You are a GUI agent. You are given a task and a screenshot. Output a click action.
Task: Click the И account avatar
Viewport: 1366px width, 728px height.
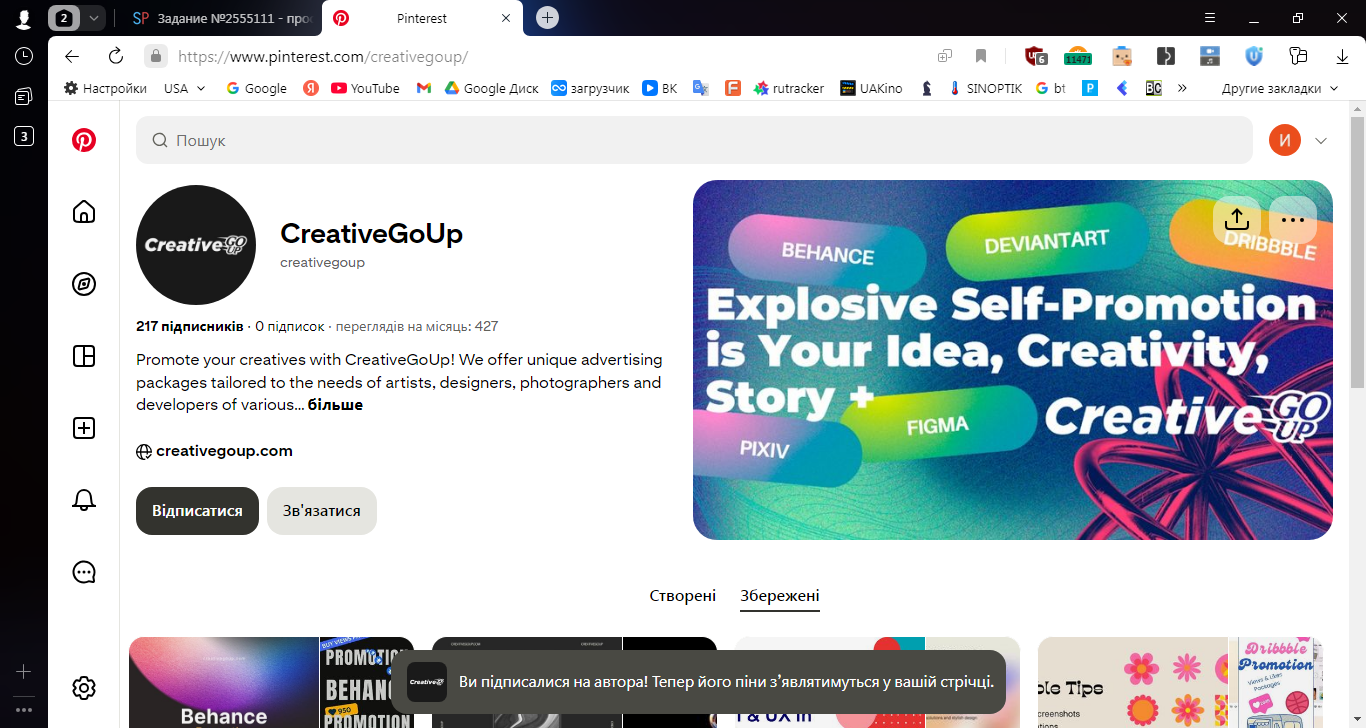point(1285,140)
